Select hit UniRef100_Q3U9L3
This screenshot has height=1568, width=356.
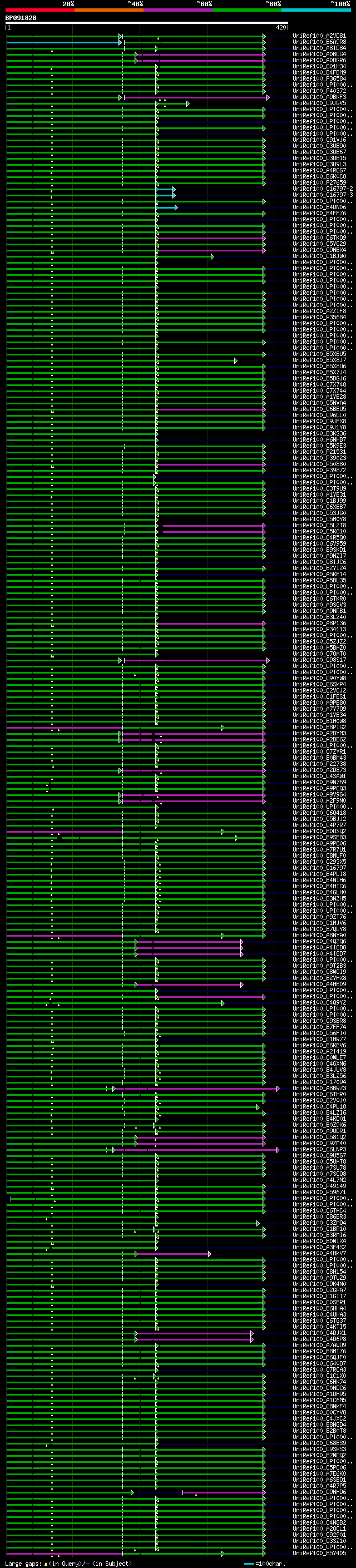point(319,164)
